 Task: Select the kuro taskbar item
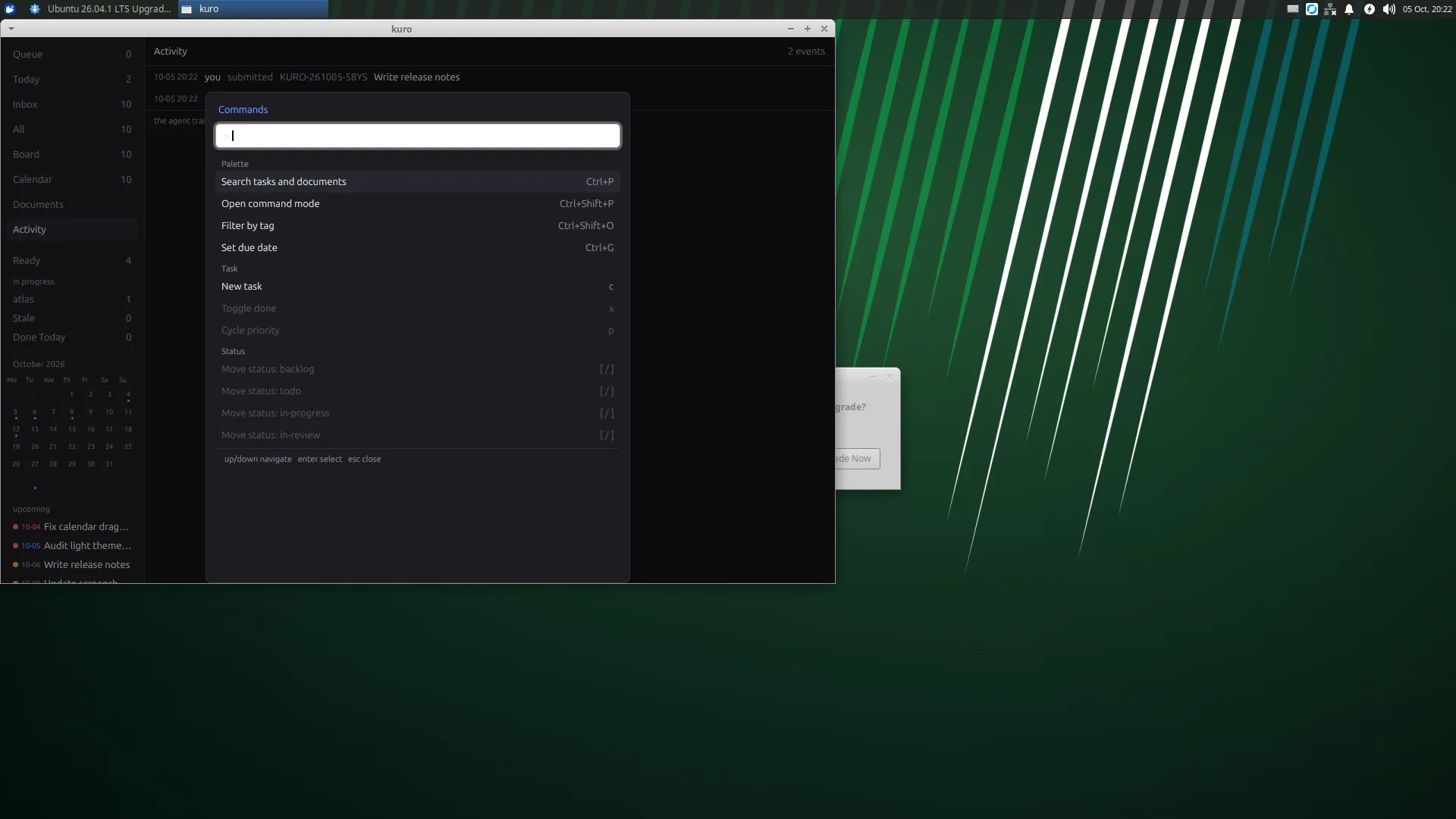(253, 9)
